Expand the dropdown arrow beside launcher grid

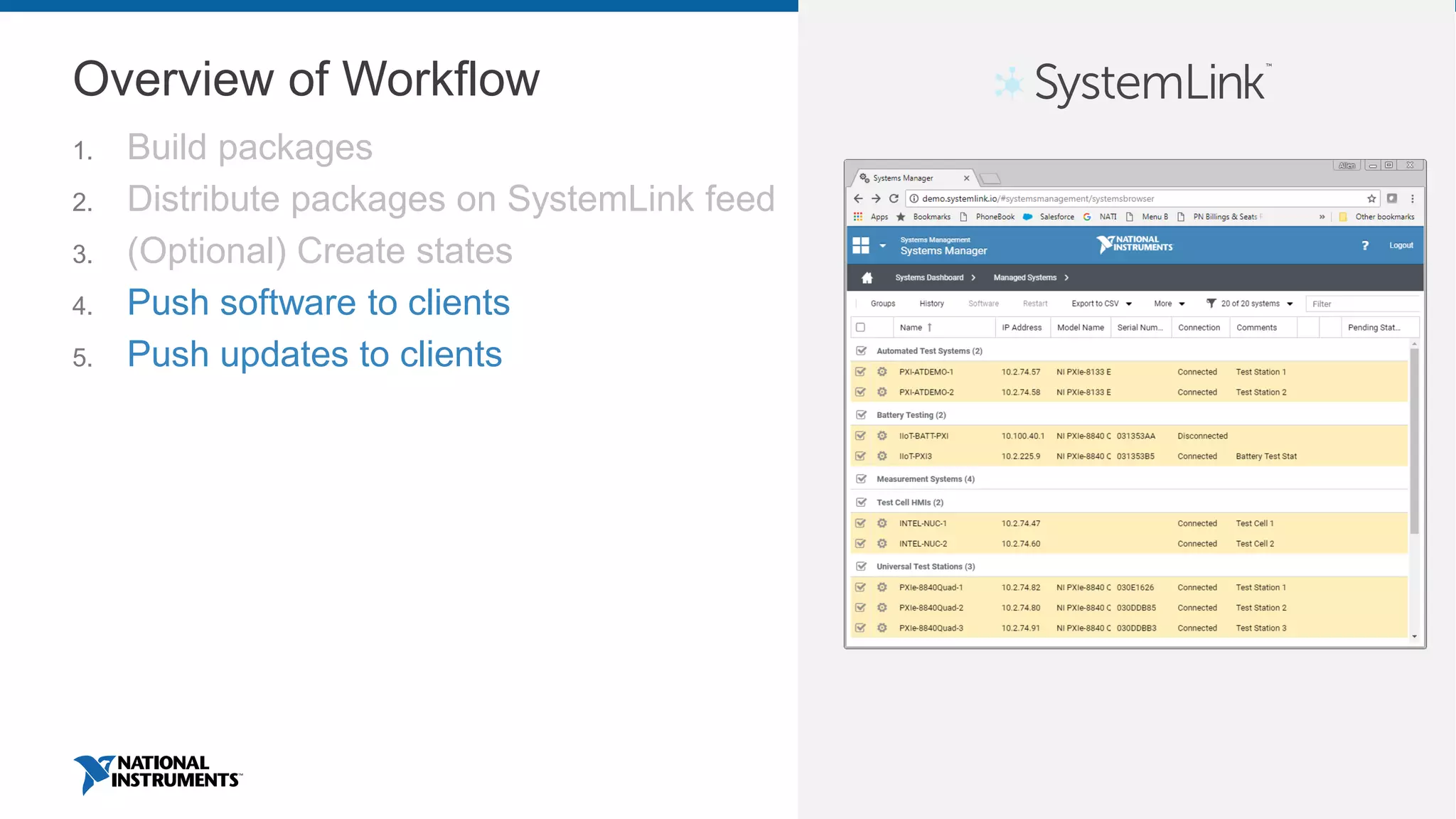point(882,246)
